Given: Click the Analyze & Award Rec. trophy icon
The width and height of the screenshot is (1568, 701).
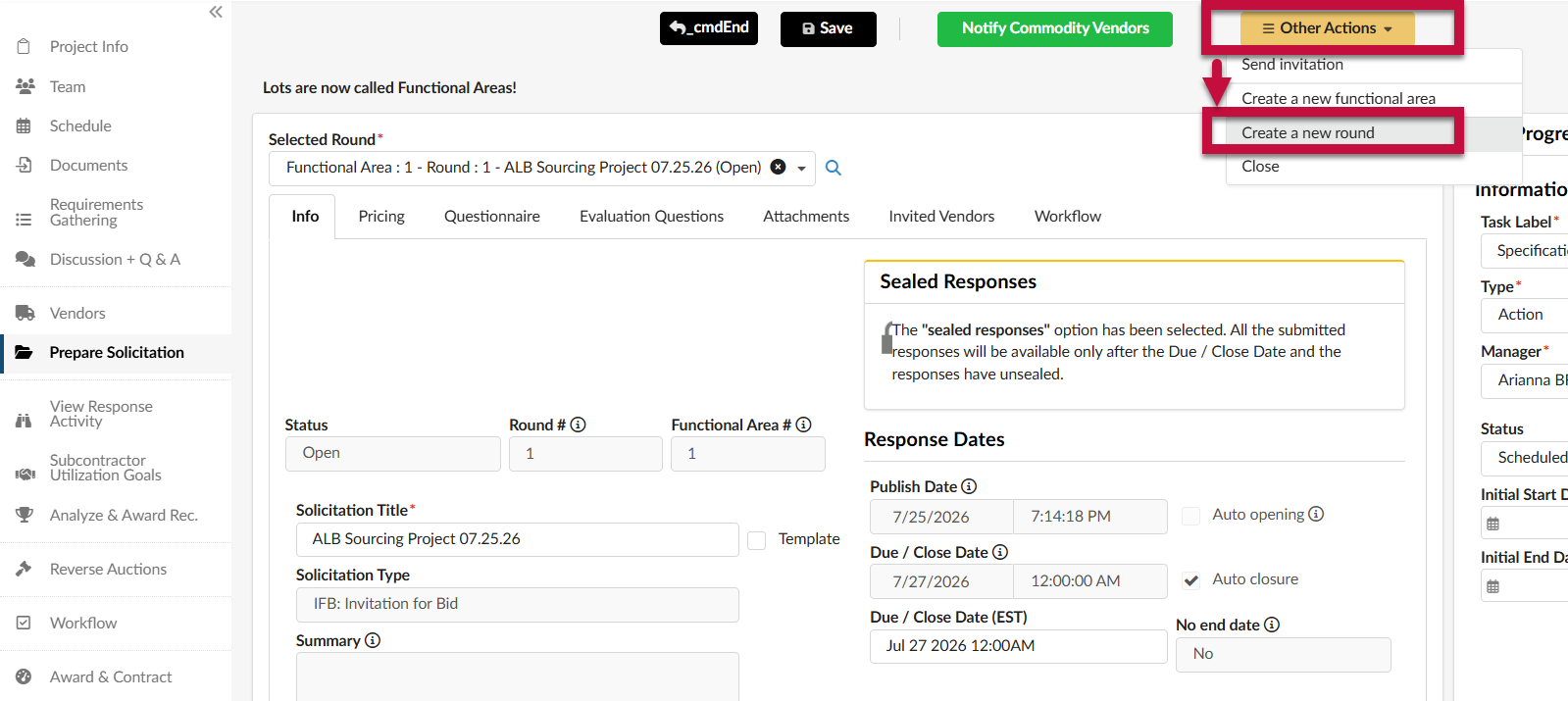Looking at the screenshot, I should [x=25, y=515].
